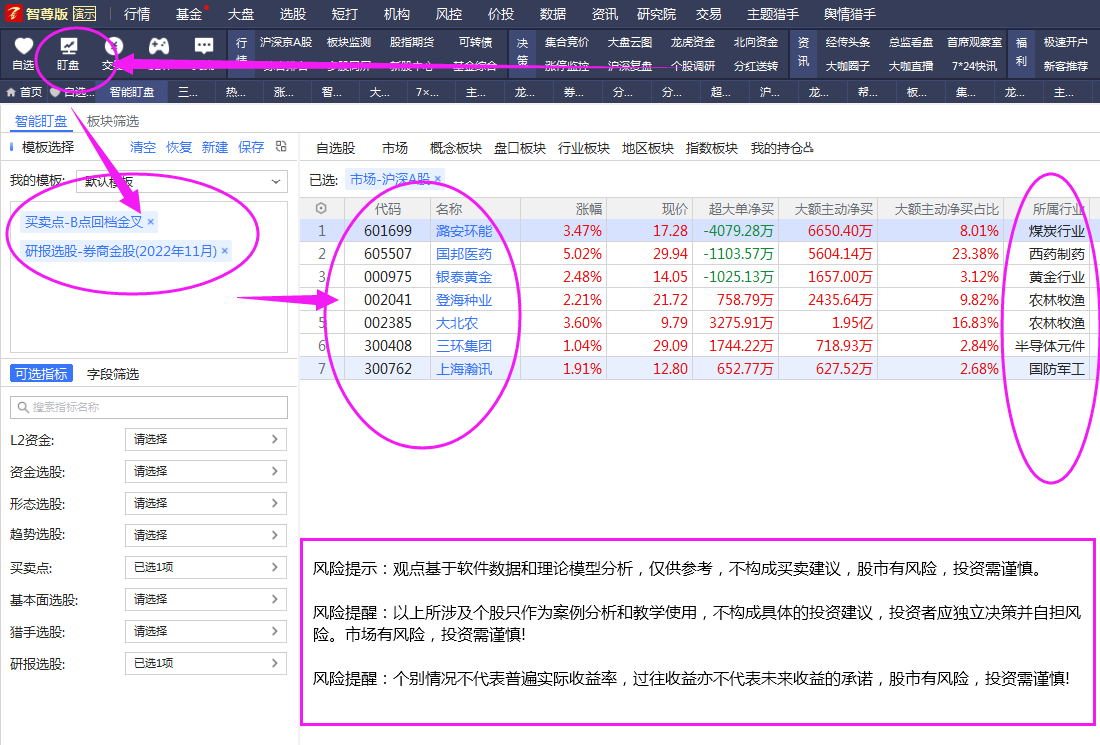Open 极速开户 shortcut

tap(1065, 42)
